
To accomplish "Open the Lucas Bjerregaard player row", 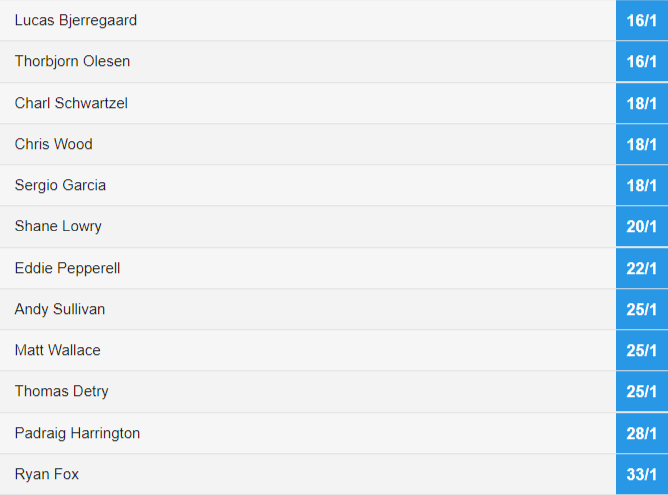I will click(x=308, y=20).
